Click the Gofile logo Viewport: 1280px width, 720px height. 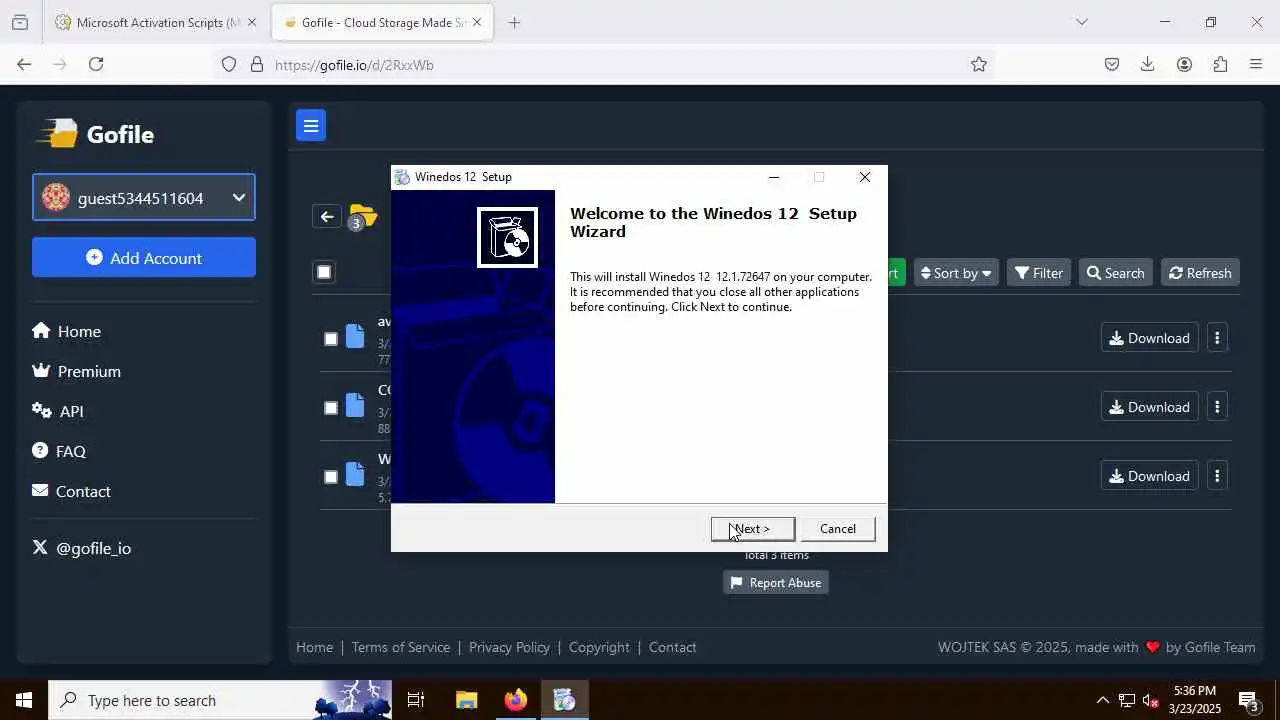[x=95, y=134]
